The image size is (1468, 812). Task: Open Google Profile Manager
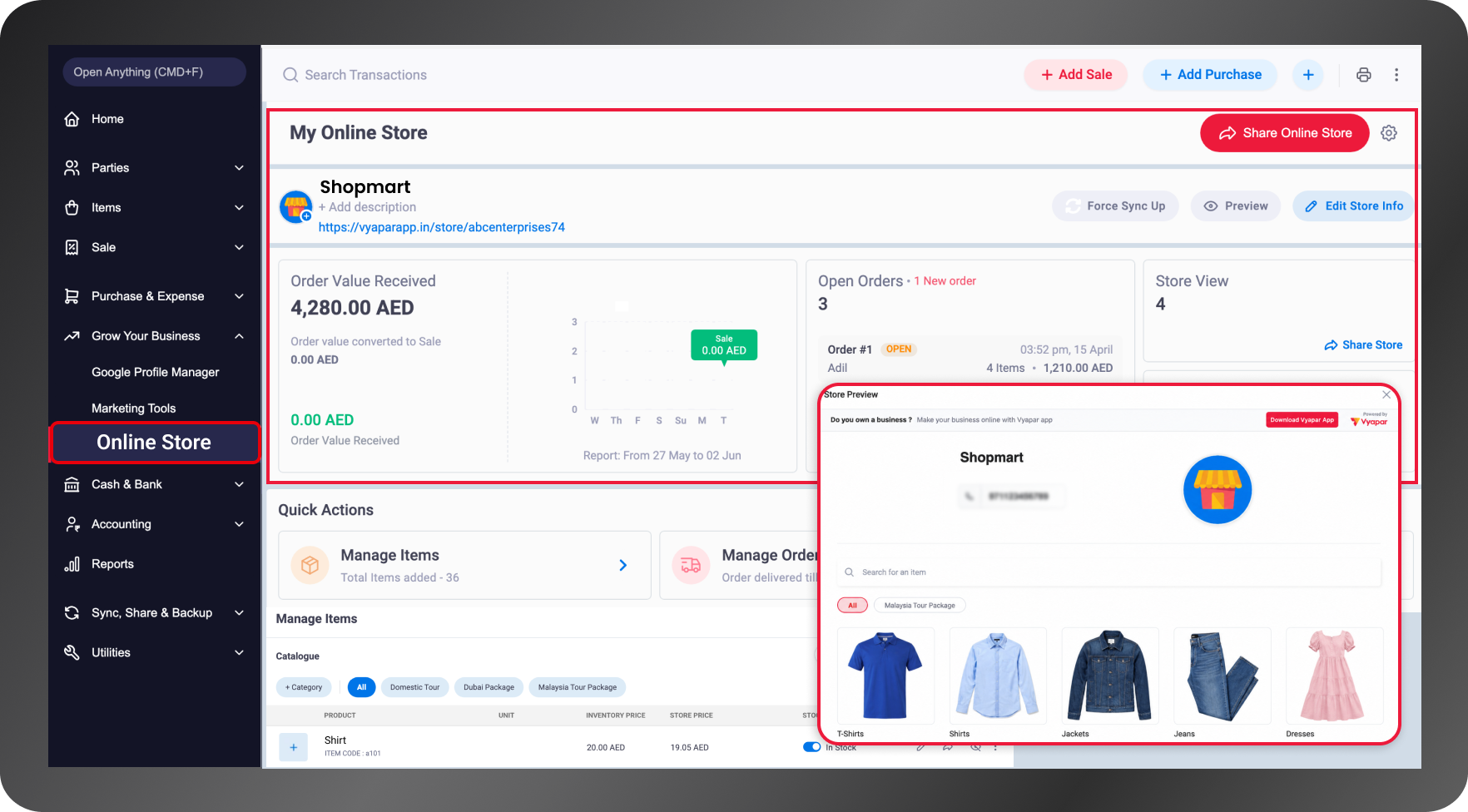pyautogui.click(x=155, y=373)
